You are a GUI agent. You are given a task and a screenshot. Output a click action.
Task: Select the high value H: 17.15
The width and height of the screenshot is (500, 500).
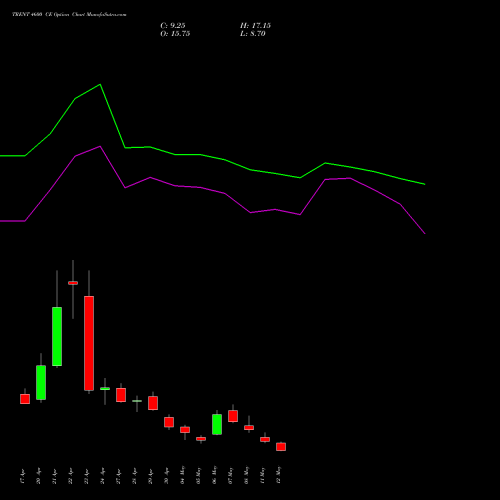coord(255,26)
